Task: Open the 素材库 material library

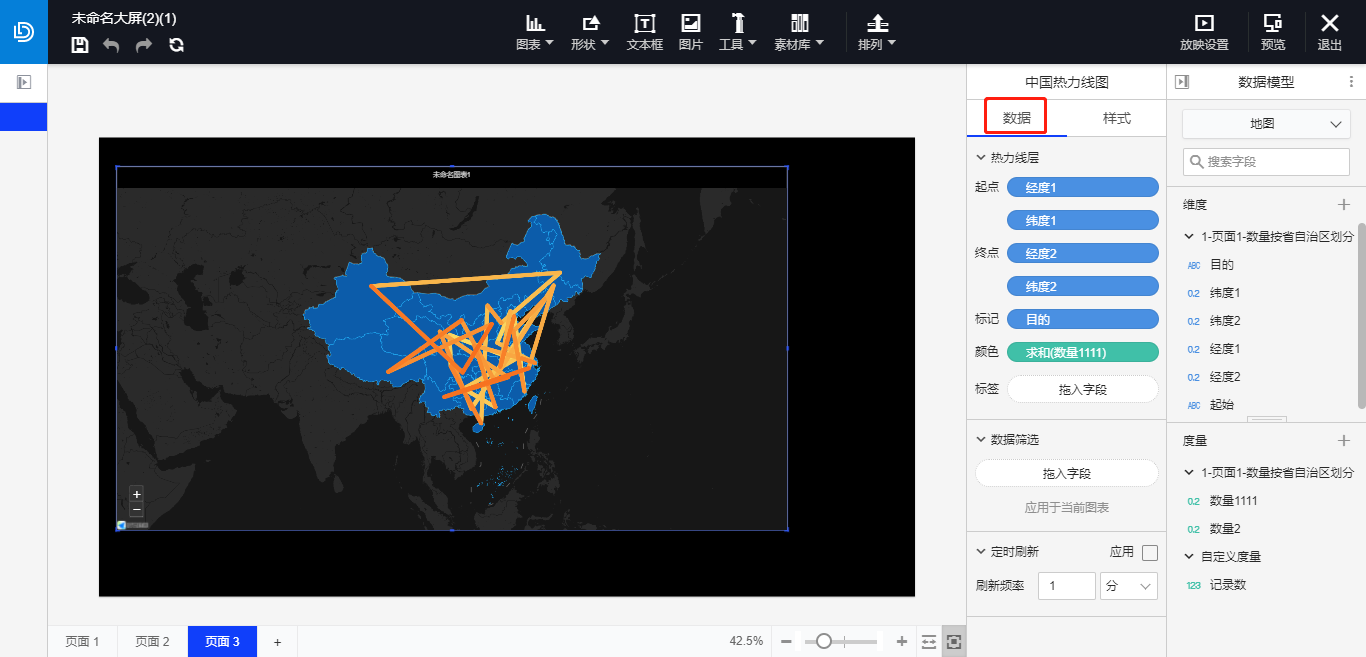Action: tap(799, 32)
